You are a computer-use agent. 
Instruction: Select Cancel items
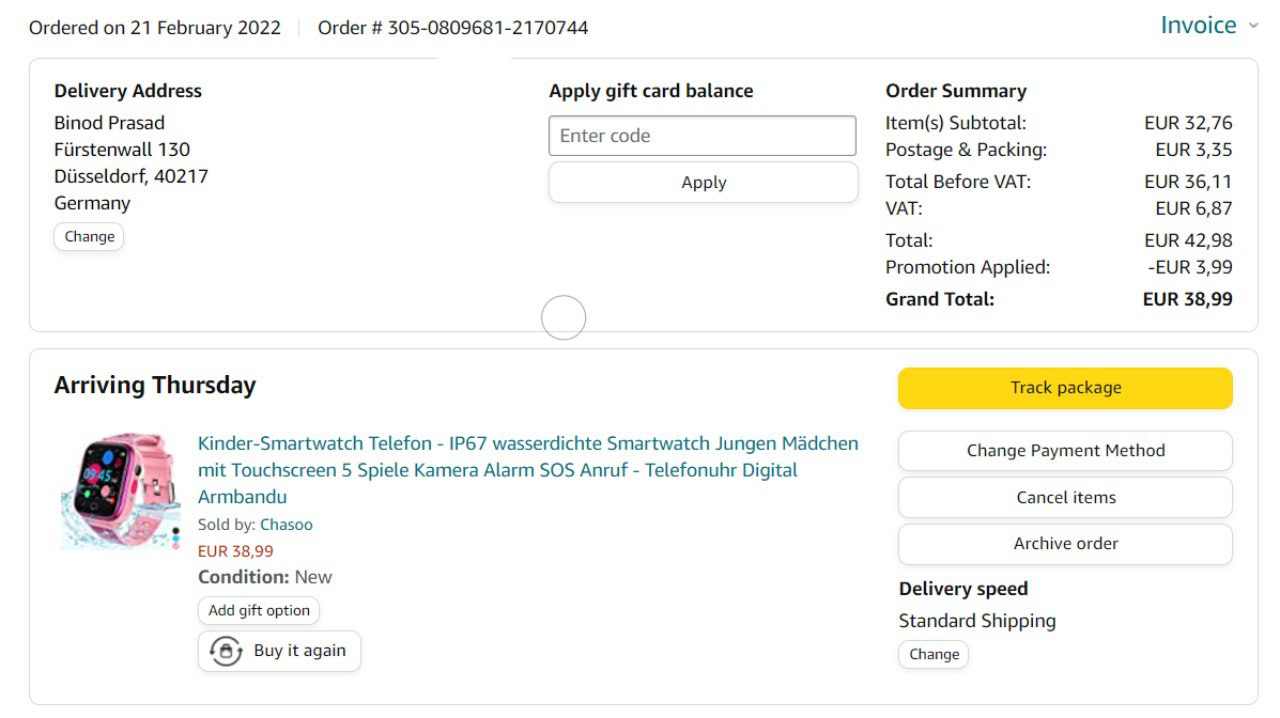point(1065,497)
